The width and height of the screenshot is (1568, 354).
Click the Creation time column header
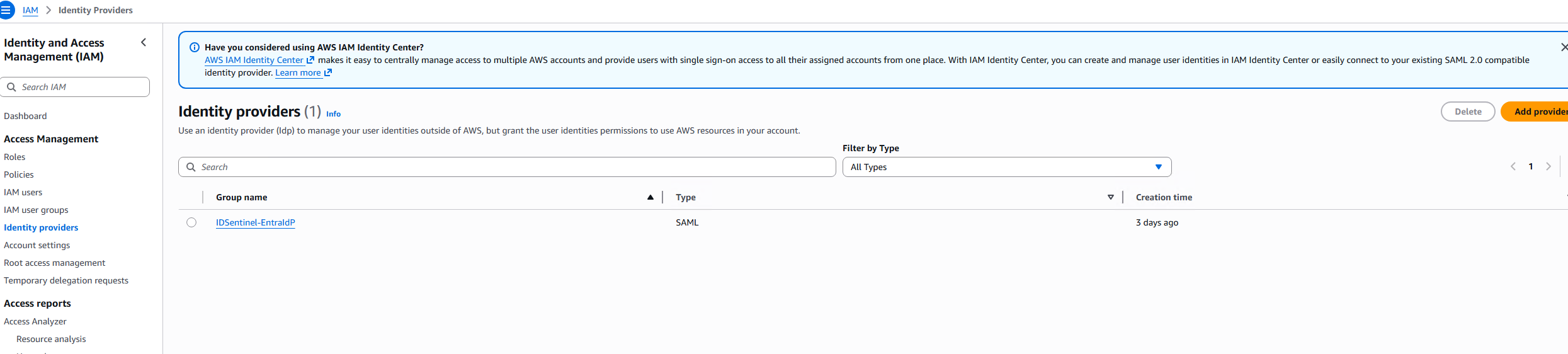tap(1164, 197)
